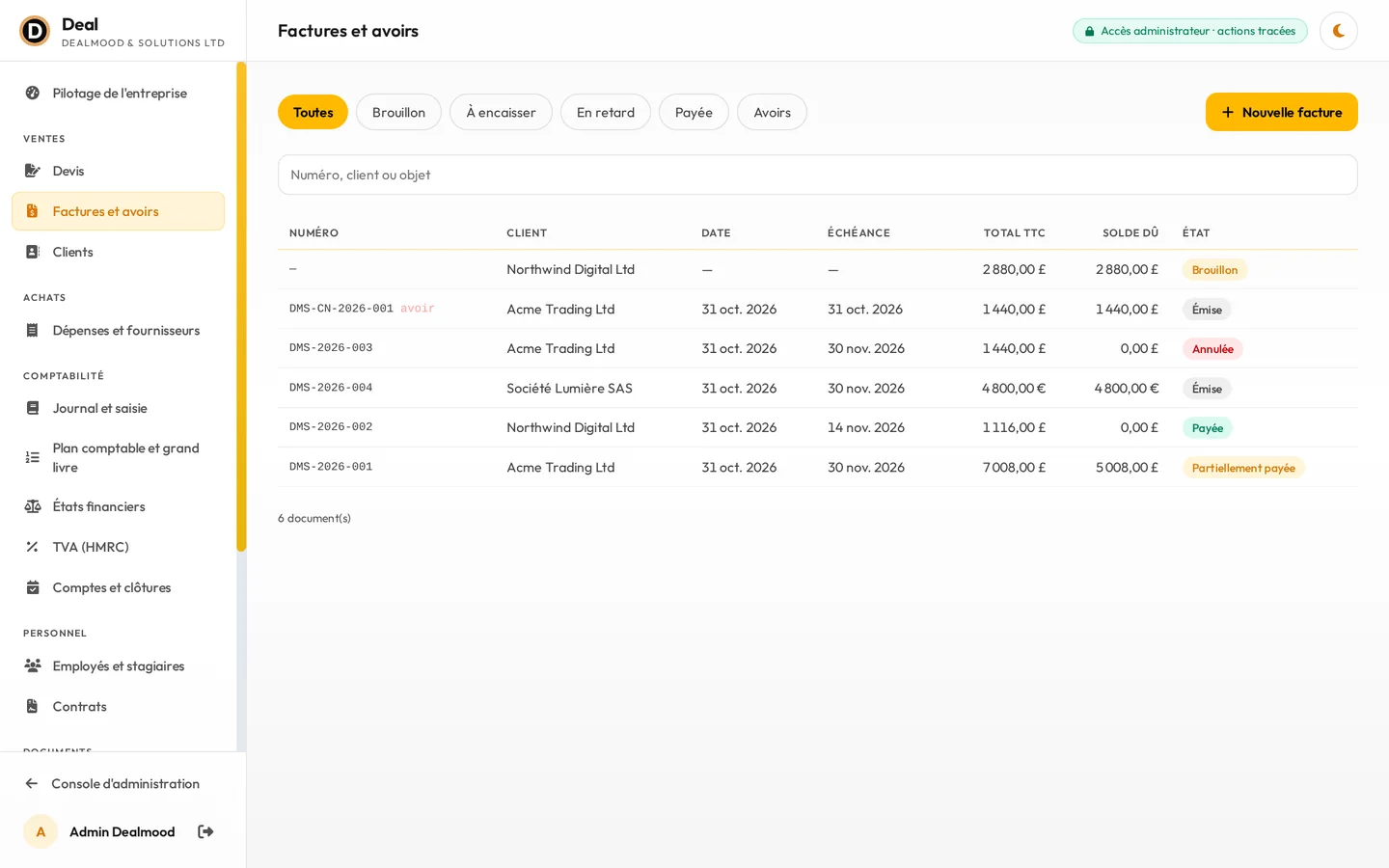
Task: Click the Contrats document icon
Action: pos(33,706)
